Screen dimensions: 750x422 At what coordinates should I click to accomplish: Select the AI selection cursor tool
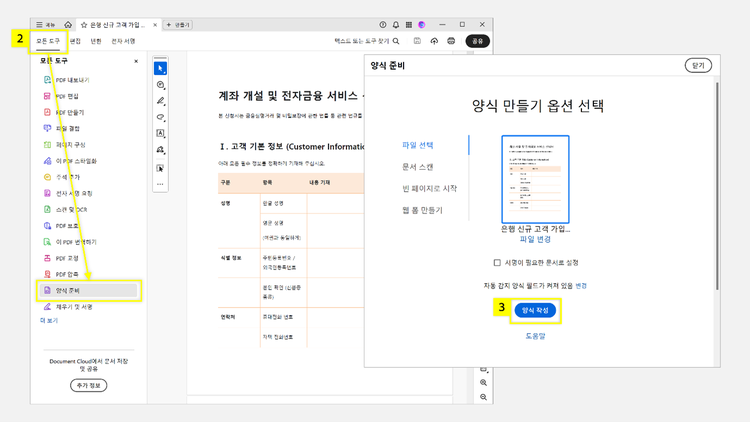160,168
